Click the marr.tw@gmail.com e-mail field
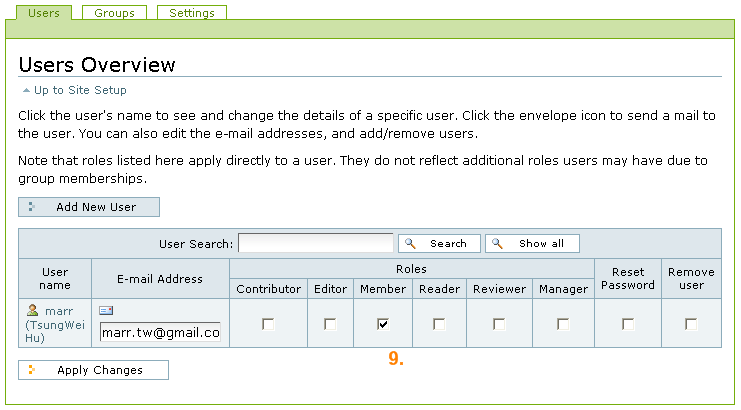 [x=160, y=333]
